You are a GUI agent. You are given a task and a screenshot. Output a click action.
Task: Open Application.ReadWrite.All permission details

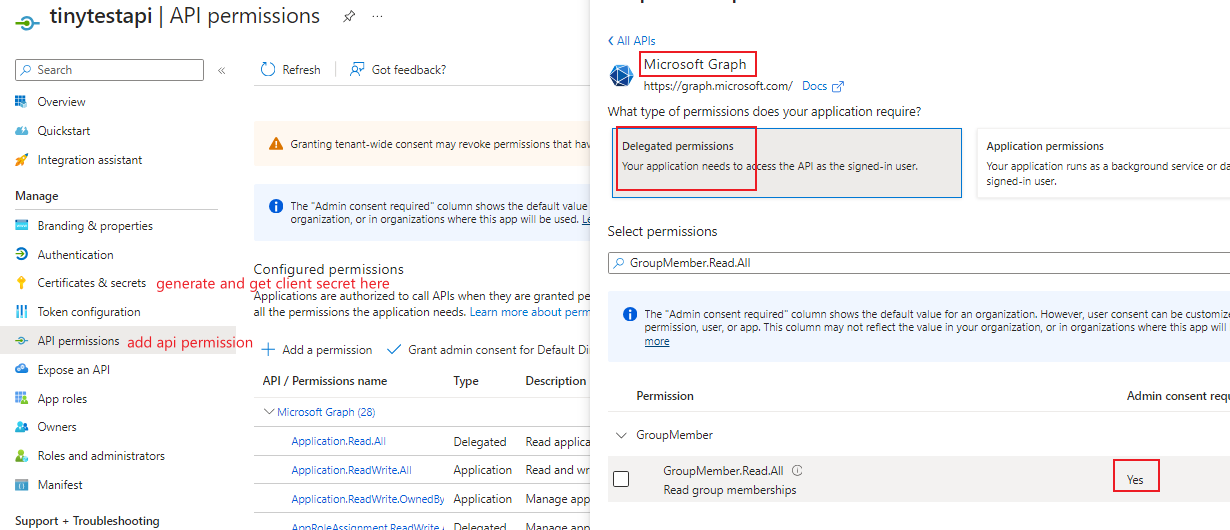351,470
